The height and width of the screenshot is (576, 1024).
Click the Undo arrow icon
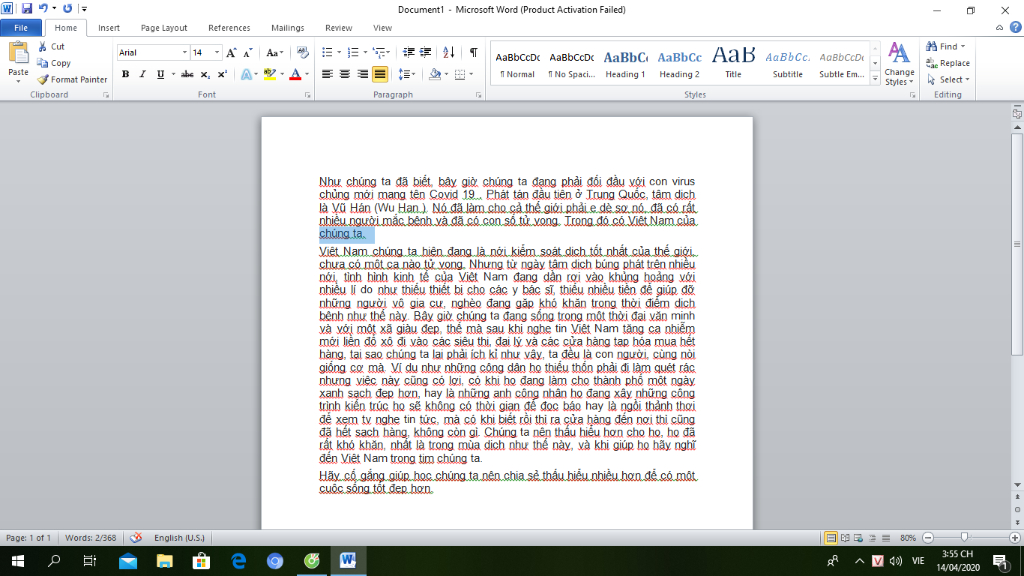click(43, 8)
